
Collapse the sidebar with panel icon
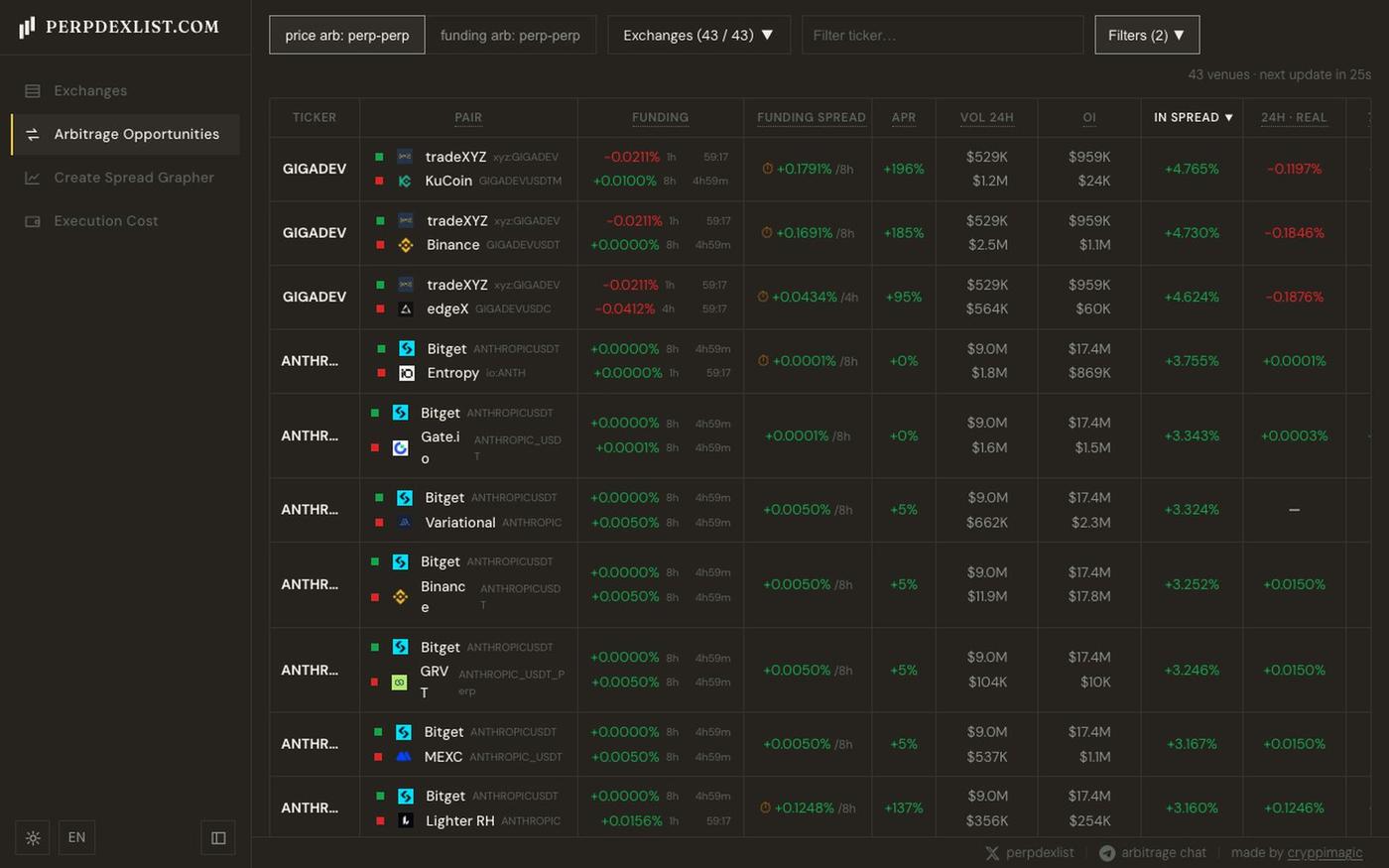218,838
